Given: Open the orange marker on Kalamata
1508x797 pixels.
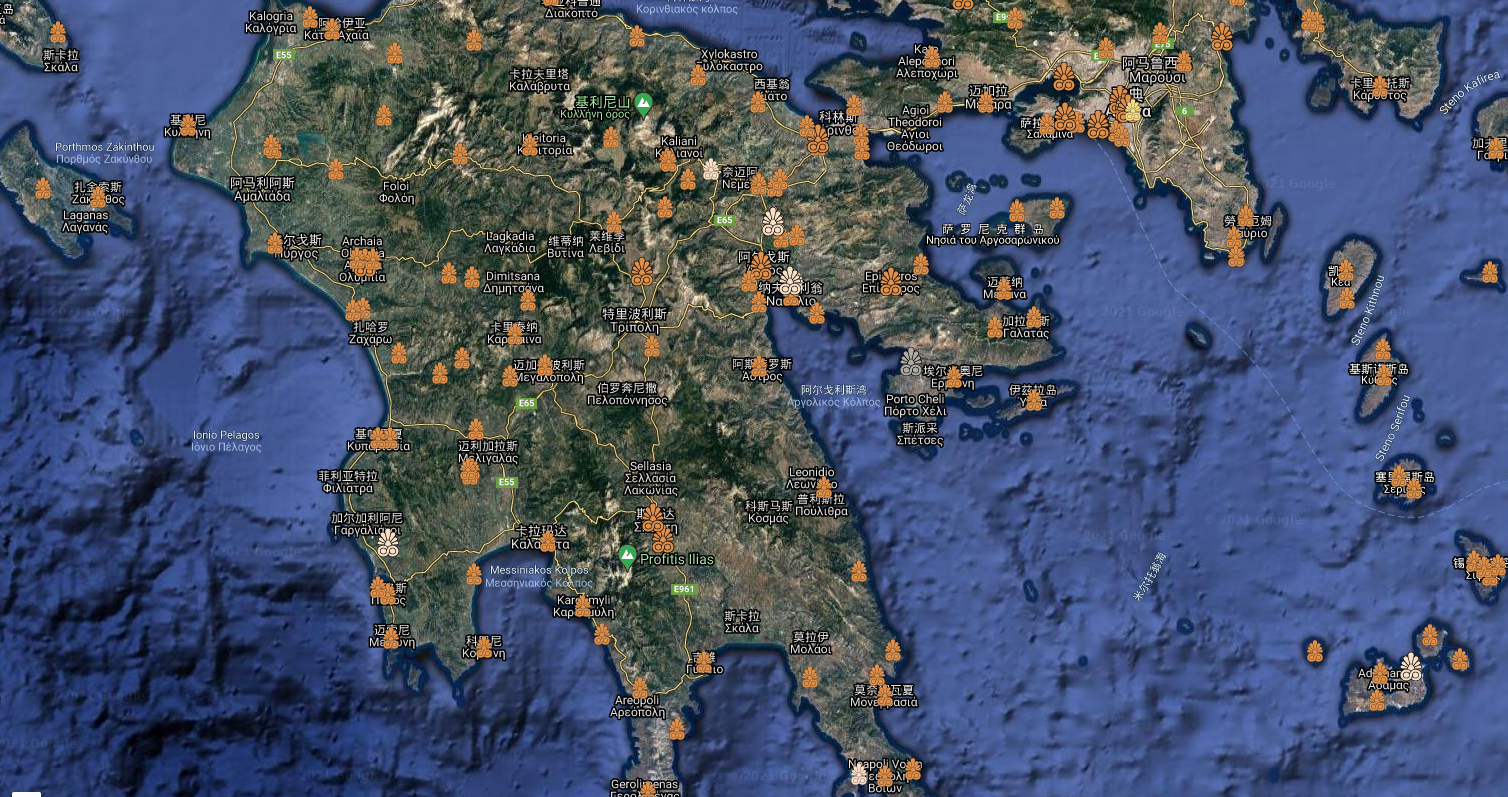Looking at the screenshot, I should point(547,541).
